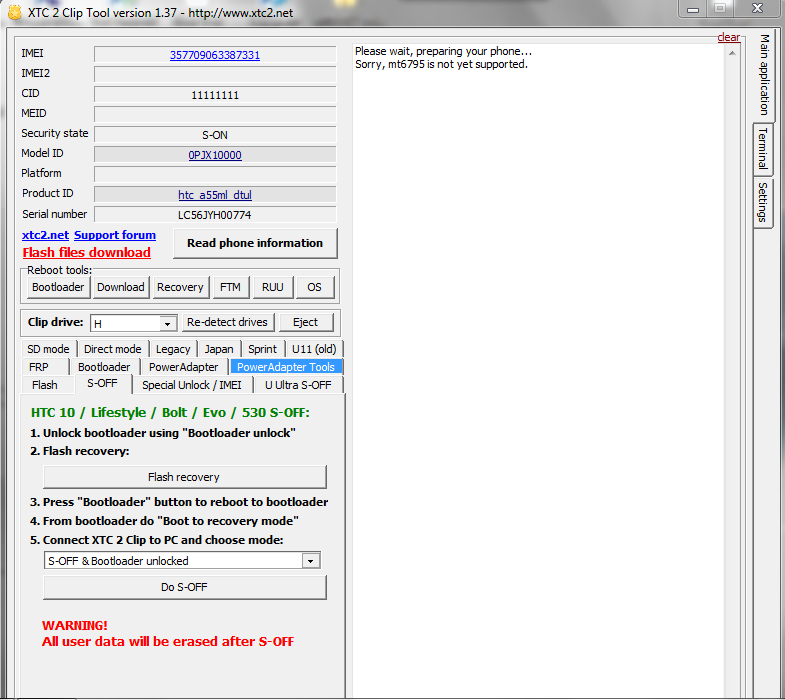Click Re-detect drives button
The width and height of the screenshot is (785, 700).
[227, 322]
